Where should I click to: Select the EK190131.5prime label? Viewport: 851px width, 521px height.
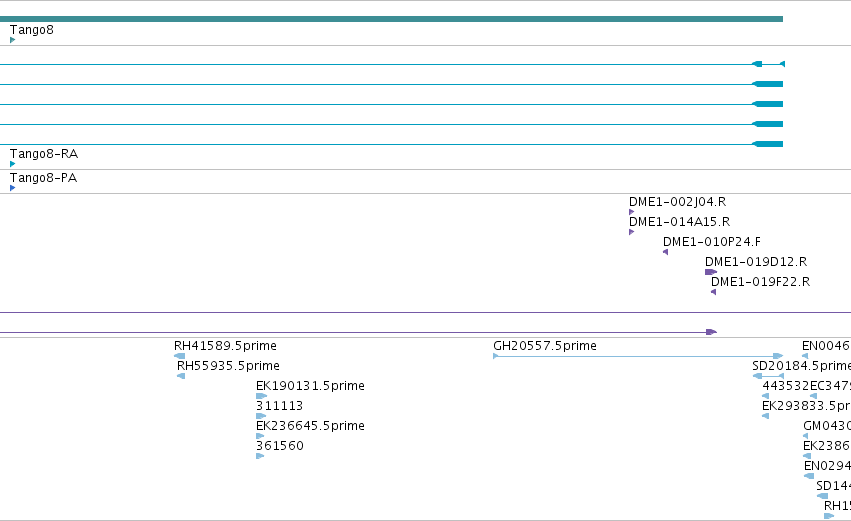click(x=310, y=386)
